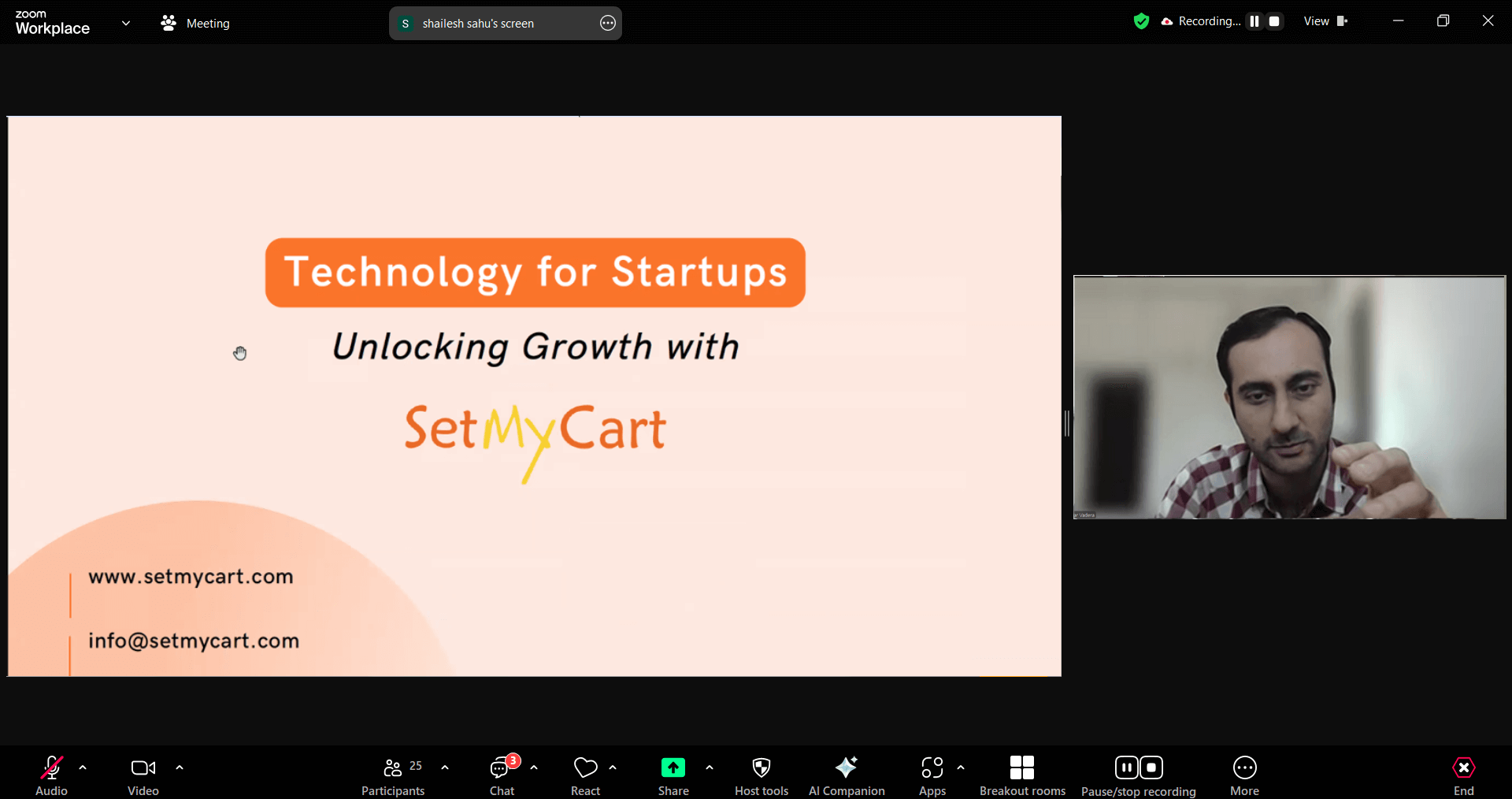
Task: Open the View layout menu
Action: [x=1325, y=21]
